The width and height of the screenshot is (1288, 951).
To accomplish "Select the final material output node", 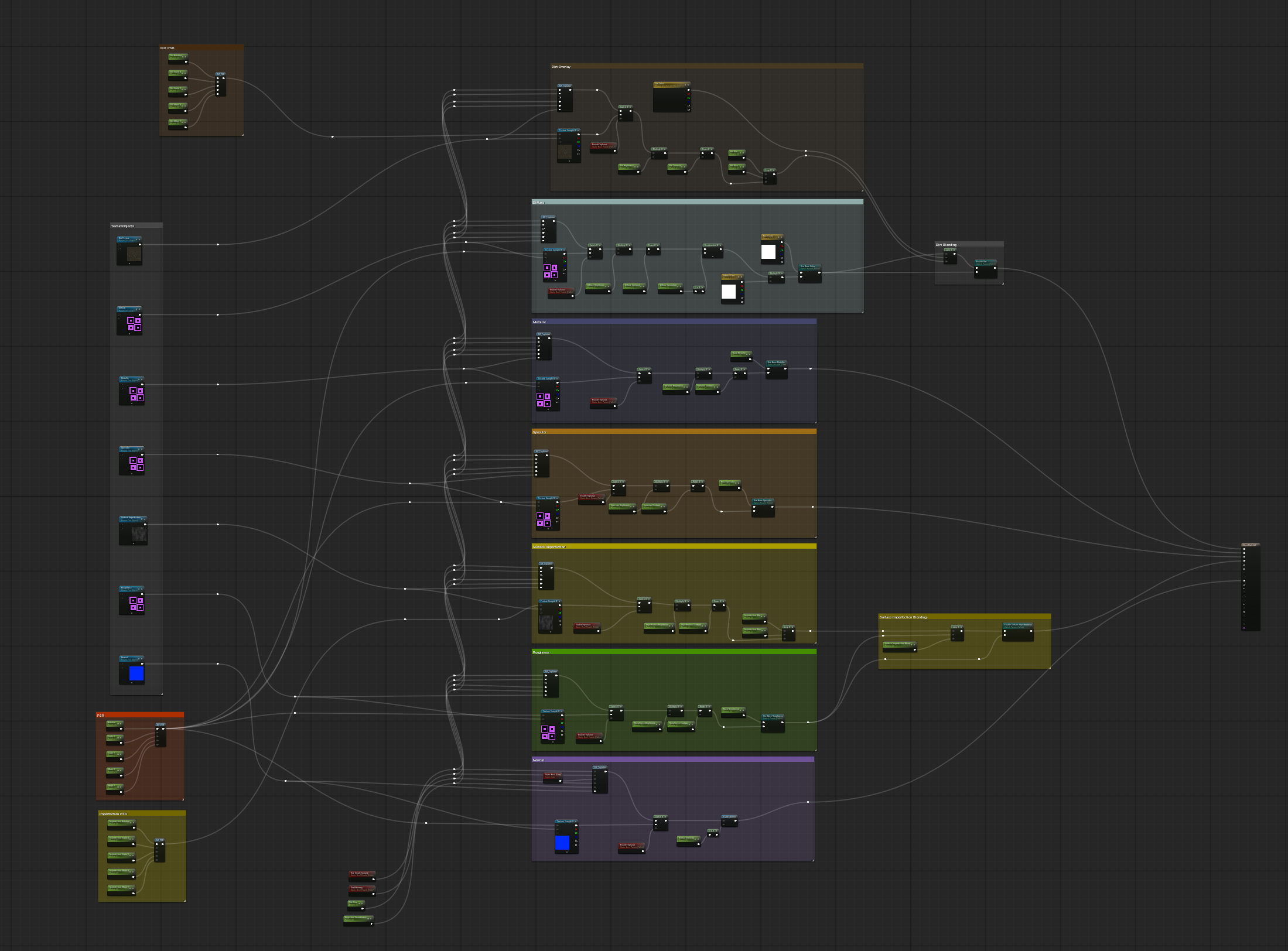I will 1251,545.
